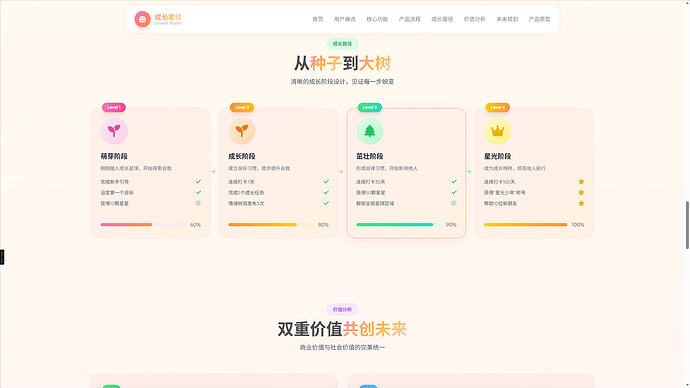Click the 双重价值共创未来 heading
This screenshot has height=388, width=690.
pos(342,329)
